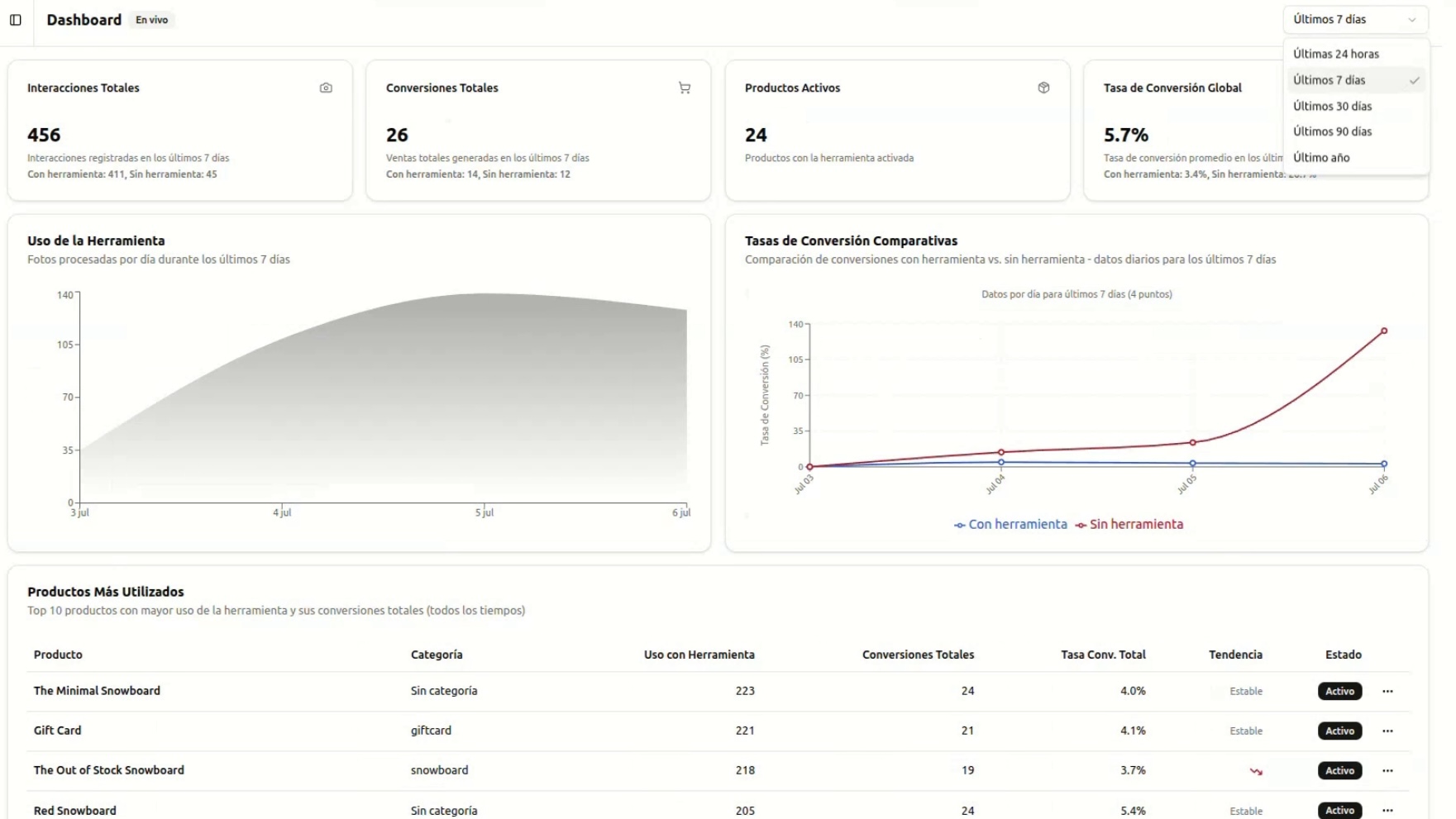Open row actions for The Minimal Snowboard

1388,691
